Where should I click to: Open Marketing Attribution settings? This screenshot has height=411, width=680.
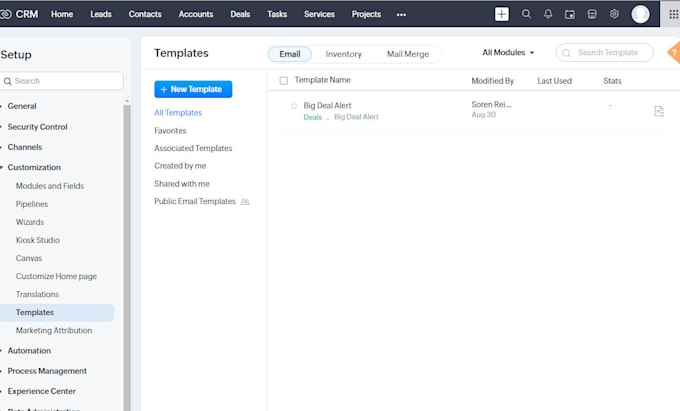pyautogui.click(x=54, y=330)
